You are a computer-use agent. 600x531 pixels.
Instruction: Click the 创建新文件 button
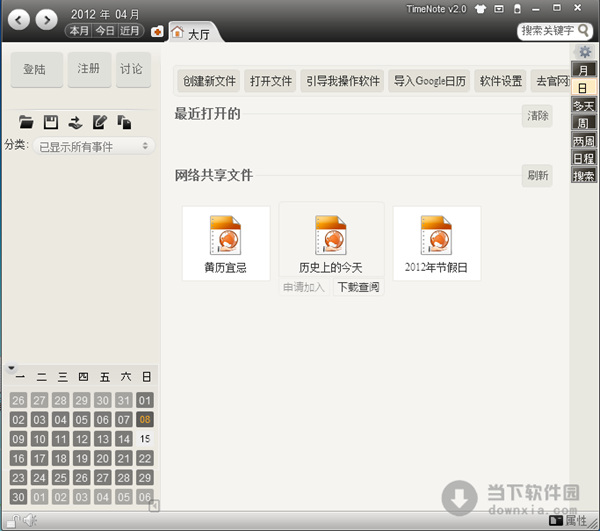point(209,81)
